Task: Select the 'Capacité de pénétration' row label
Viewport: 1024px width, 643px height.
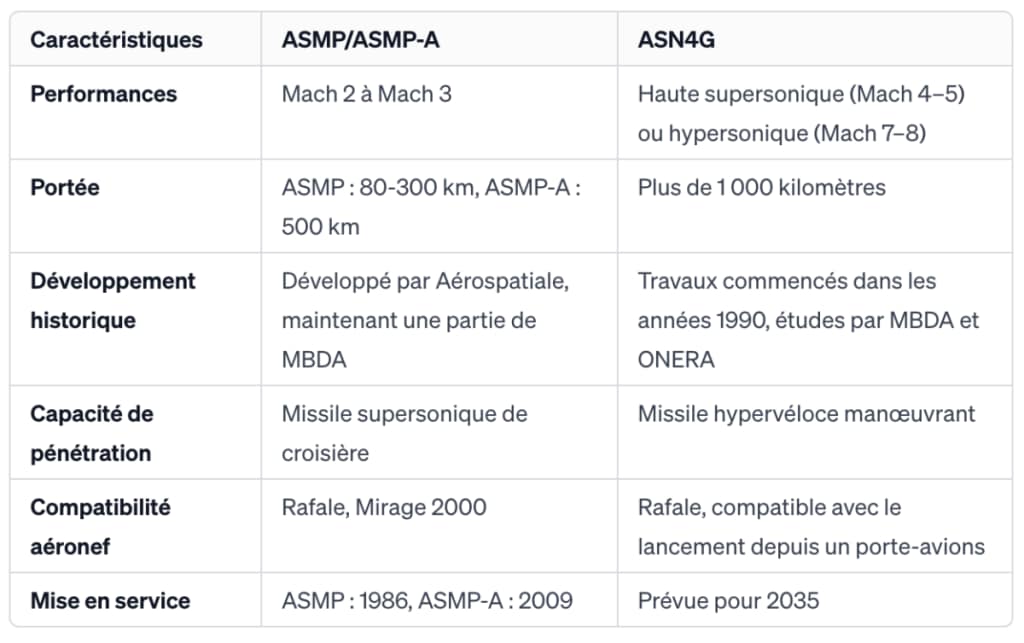Action: tap(92, 433)
